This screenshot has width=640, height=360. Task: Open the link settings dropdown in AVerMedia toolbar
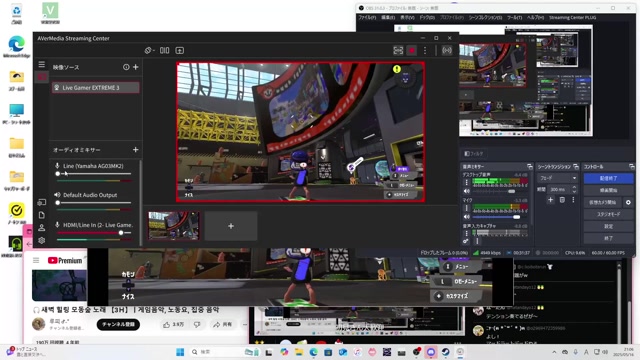pos(149,50)
